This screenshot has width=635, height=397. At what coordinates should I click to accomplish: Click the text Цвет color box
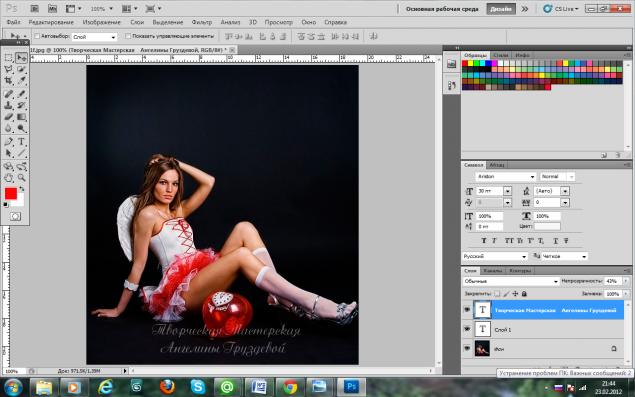click(x=547, y=226)
